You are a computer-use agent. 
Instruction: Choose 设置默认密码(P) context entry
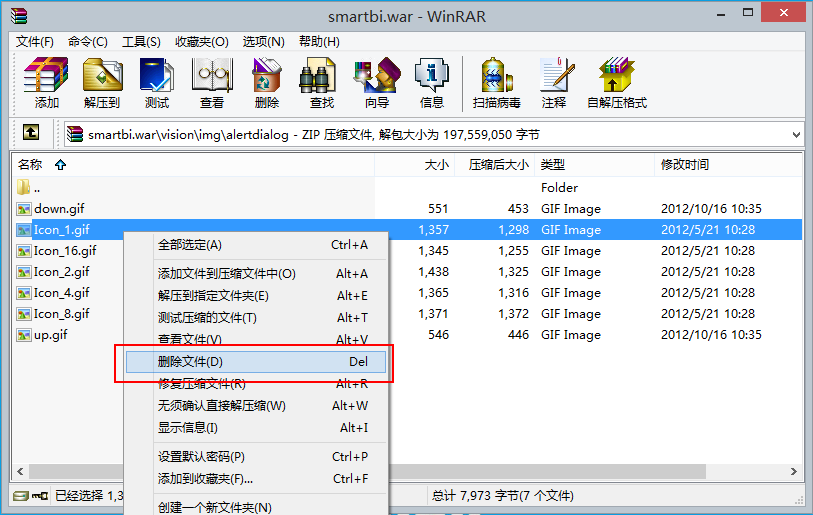(256, 457)
